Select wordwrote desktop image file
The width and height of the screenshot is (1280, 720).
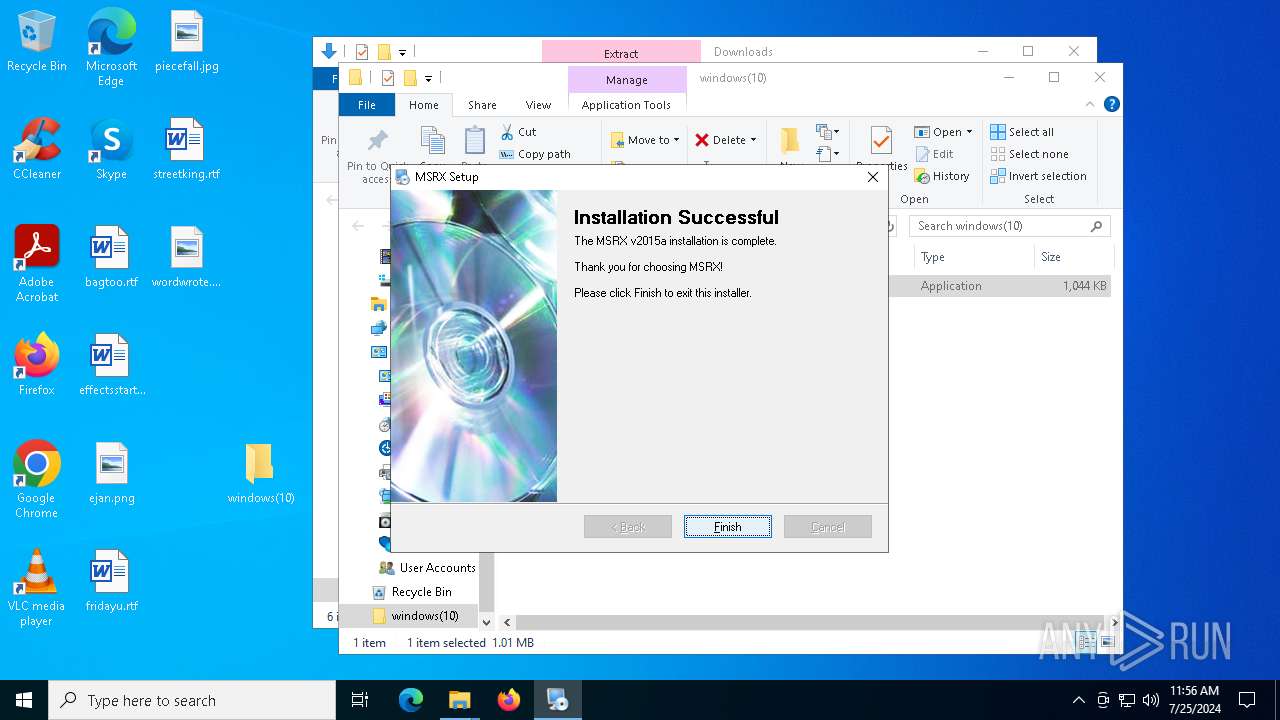pyautogui.click(x=187, y=258)
